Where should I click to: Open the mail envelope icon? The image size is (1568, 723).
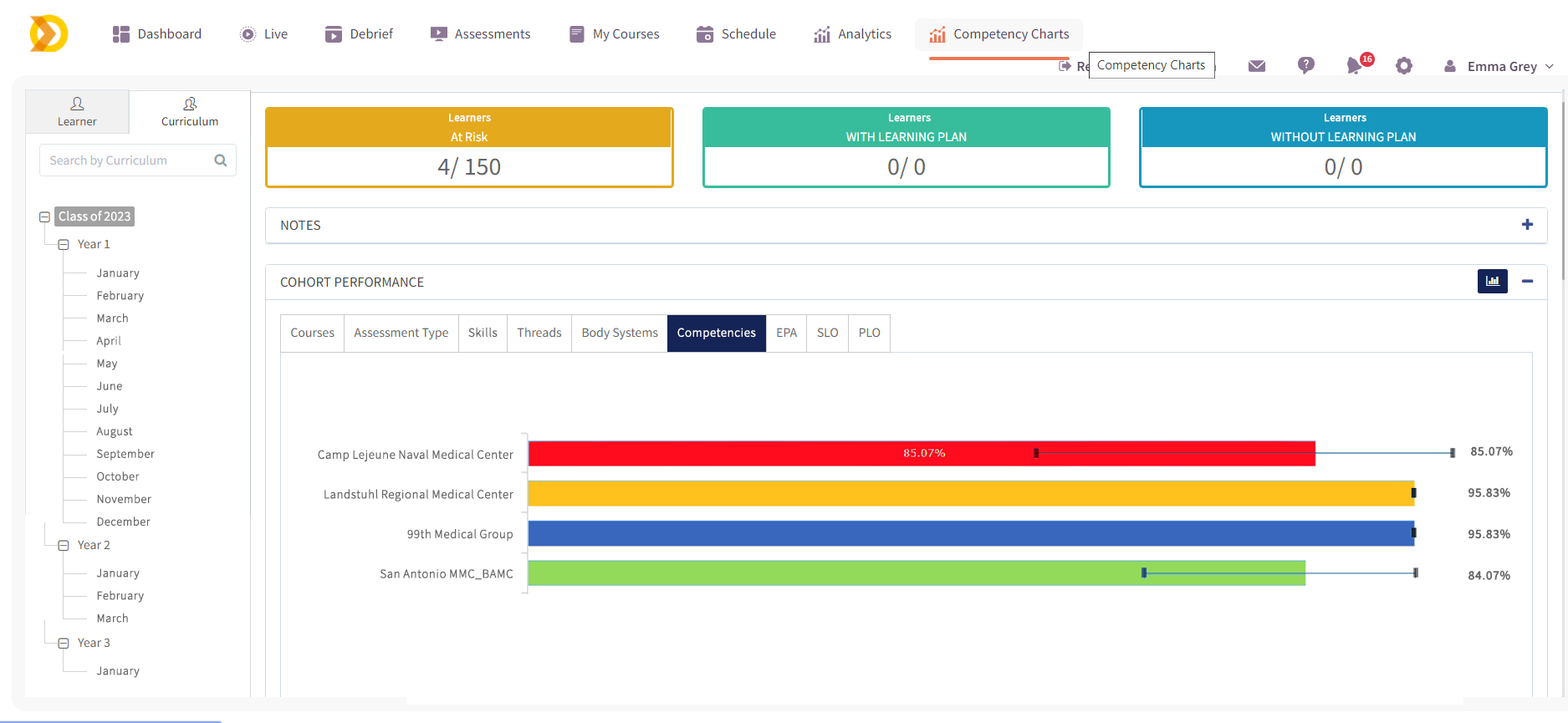(1256, 66)
